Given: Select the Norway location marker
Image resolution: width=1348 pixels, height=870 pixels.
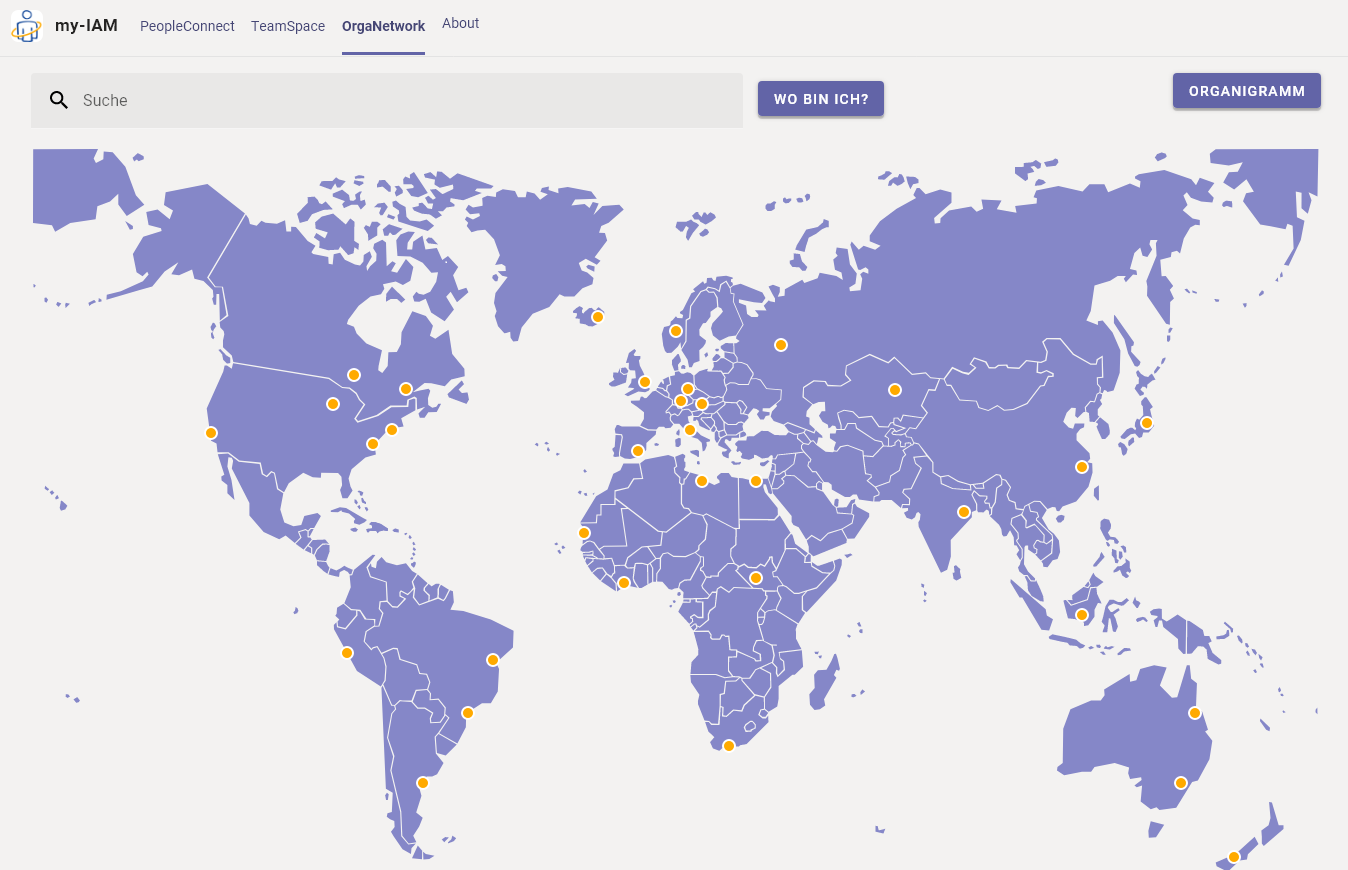Looking at the screenshot, I should click(676, 331).
